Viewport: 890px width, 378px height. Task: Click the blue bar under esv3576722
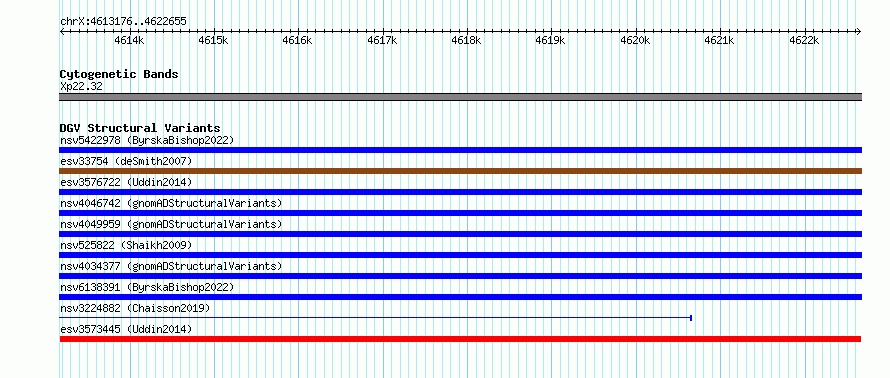pos(460,192)
